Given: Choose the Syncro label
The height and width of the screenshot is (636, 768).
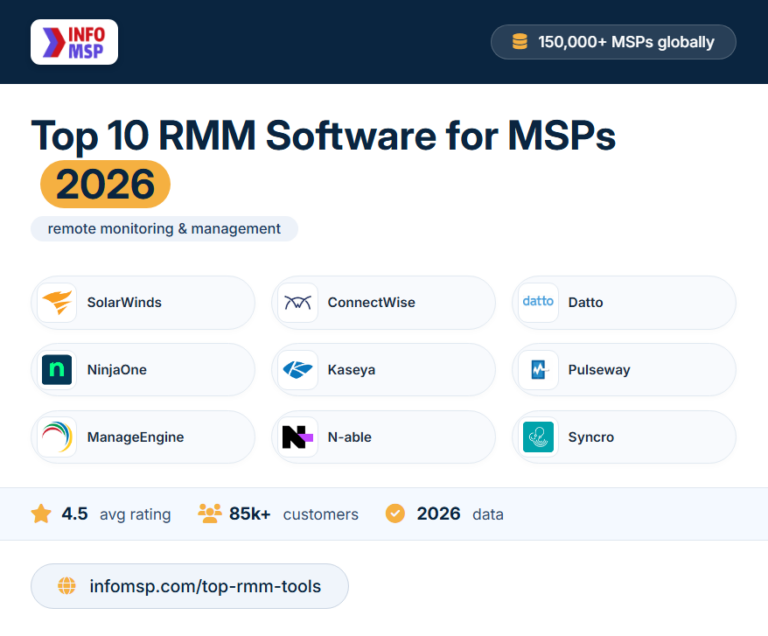Looking at the screenshot, I should click(591, 437).
